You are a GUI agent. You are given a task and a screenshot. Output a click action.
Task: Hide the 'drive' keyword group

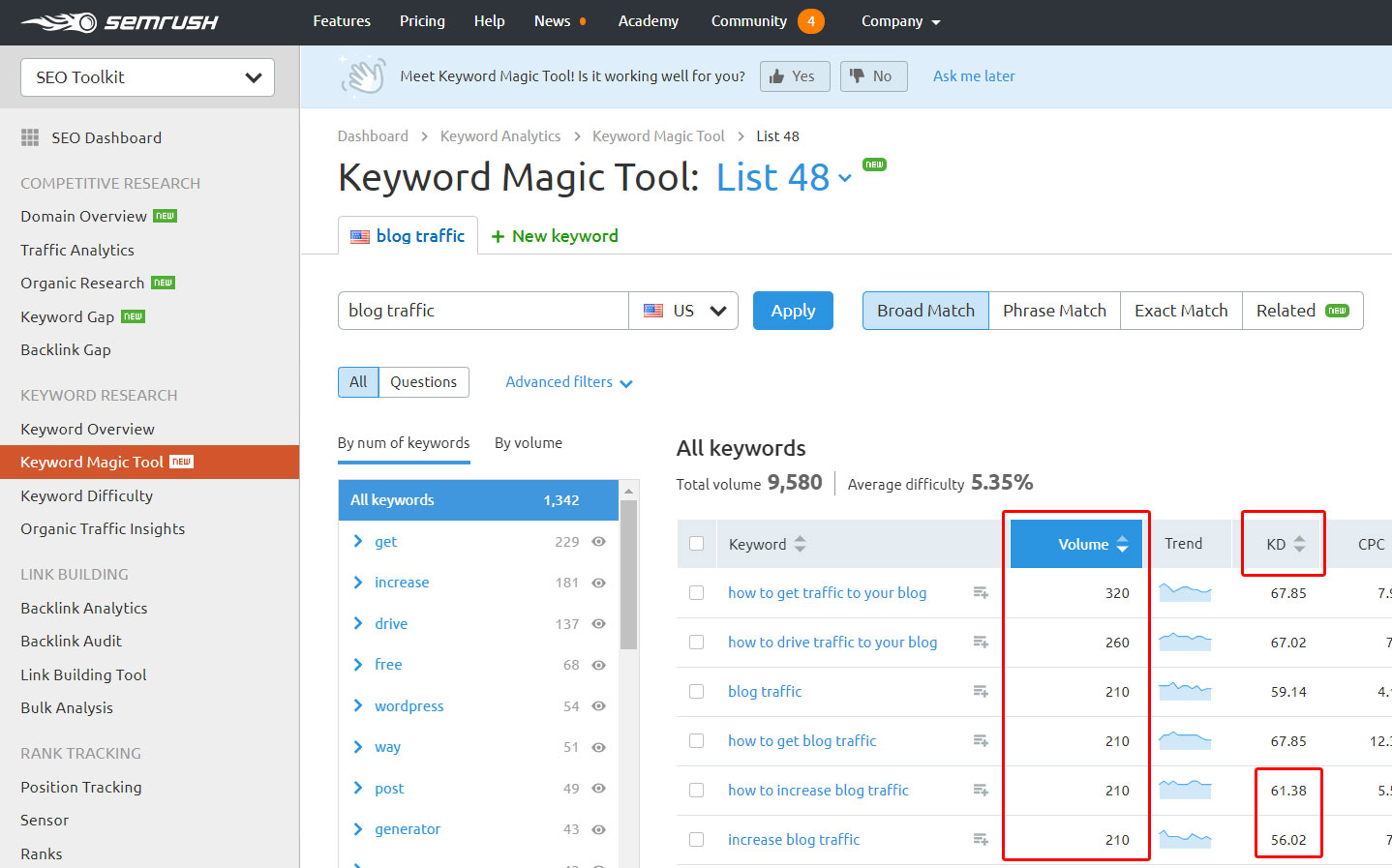[x=598, y=624]
